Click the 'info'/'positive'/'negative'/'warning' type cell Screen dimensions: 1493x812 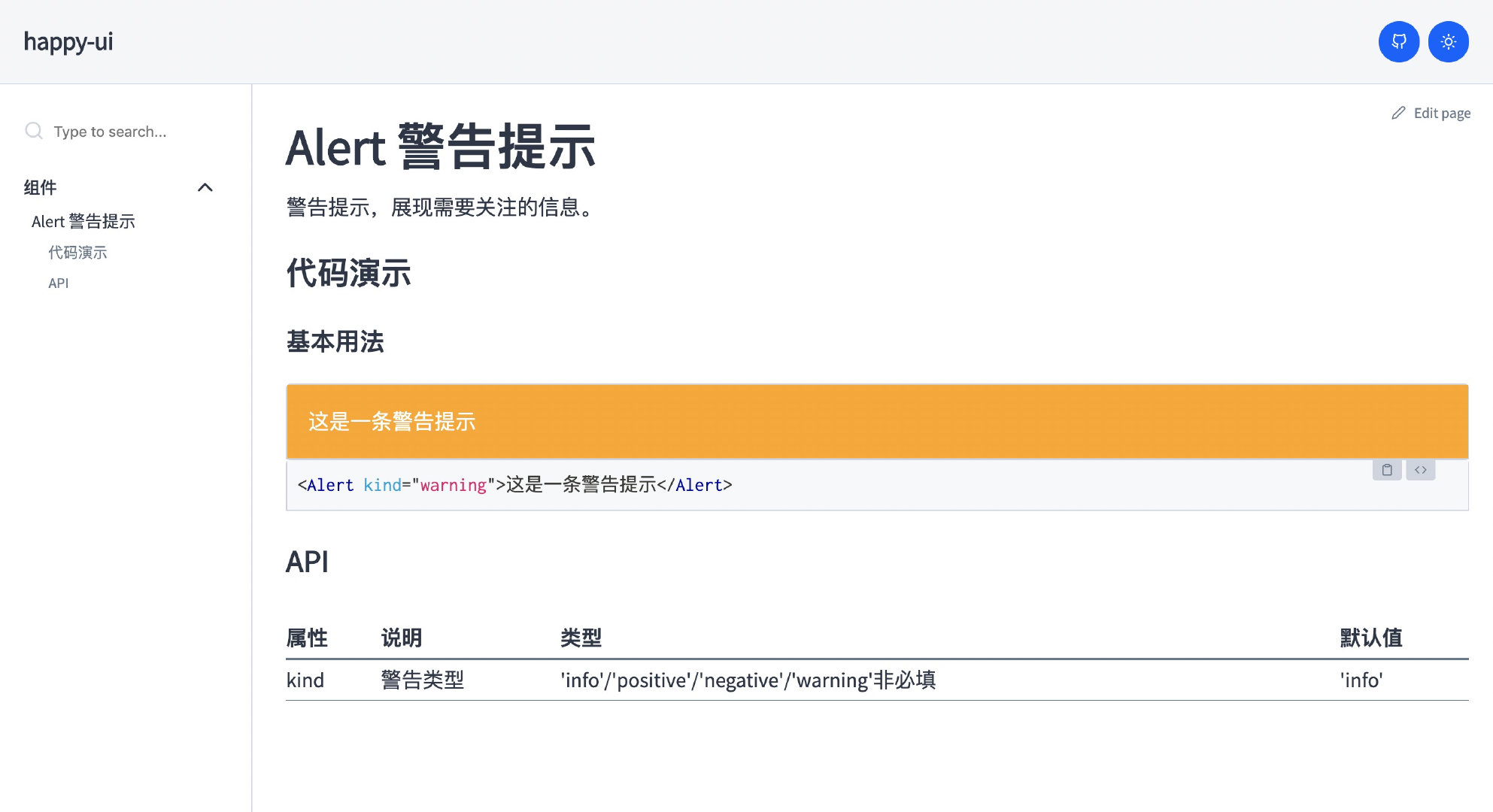pos(748,680)
